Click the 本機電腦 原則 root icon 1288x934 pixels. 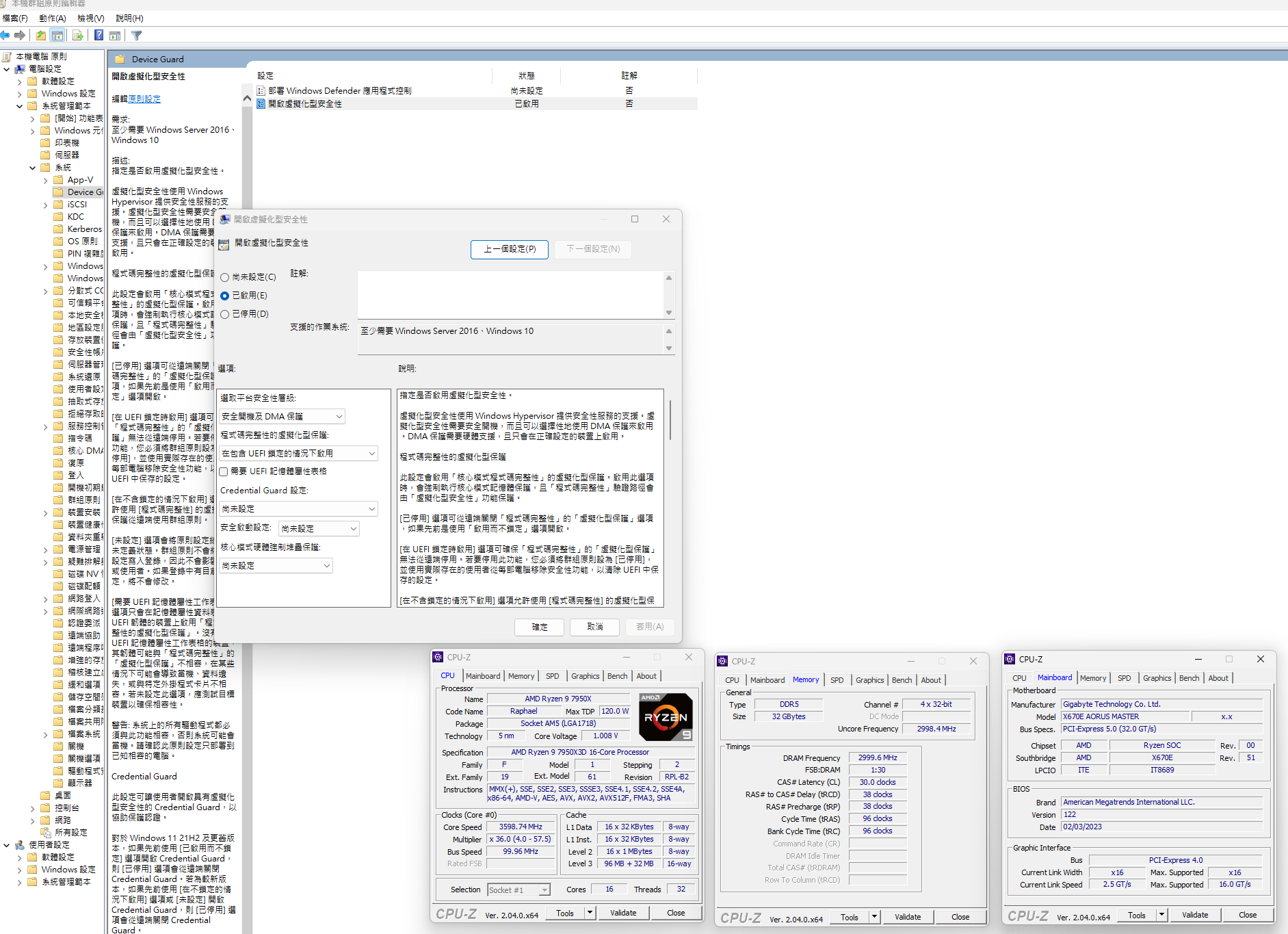coord(7,57)
